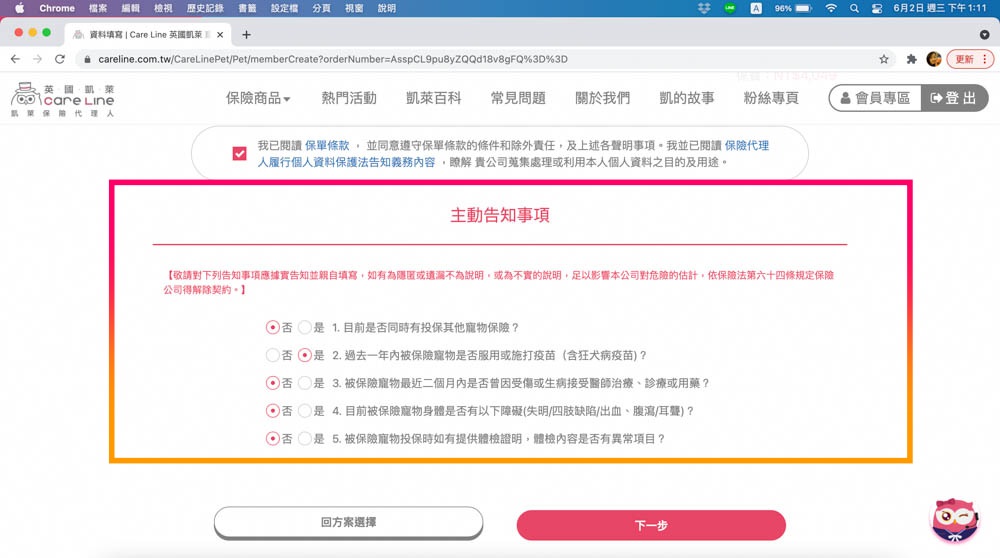Open the 會員專區 member area
Screen dimensions: 1000x558
click(x=875, y=98)
